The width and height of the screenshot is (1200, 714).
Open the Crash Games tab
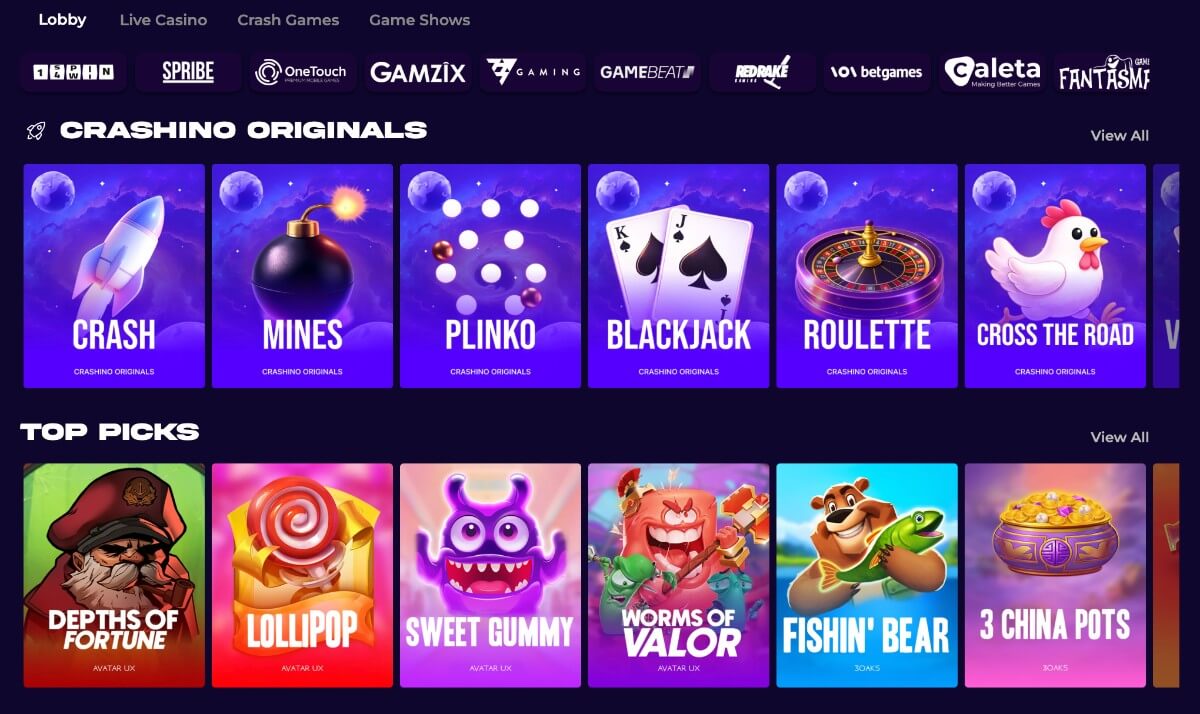tap(288, 20)
